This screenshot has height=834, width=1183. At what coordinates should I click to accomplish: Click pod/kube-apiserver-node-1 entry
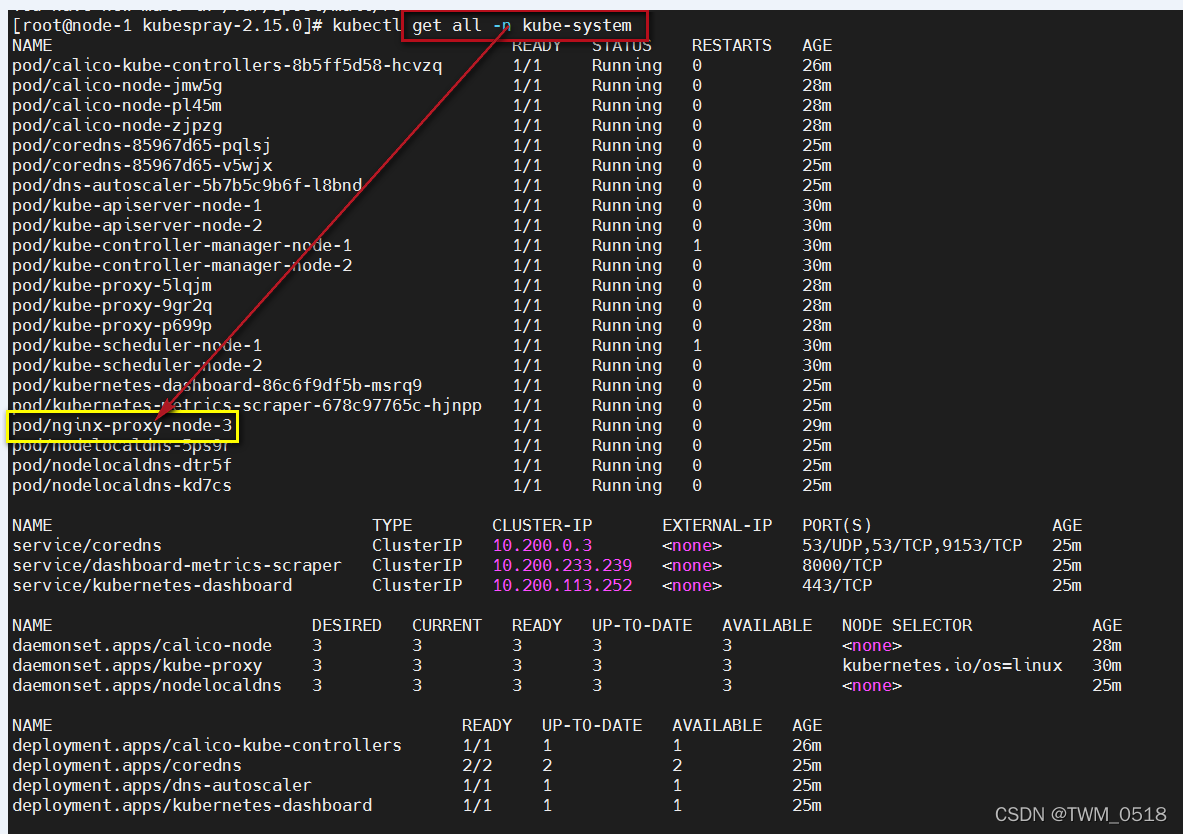(x=137, y=206)
